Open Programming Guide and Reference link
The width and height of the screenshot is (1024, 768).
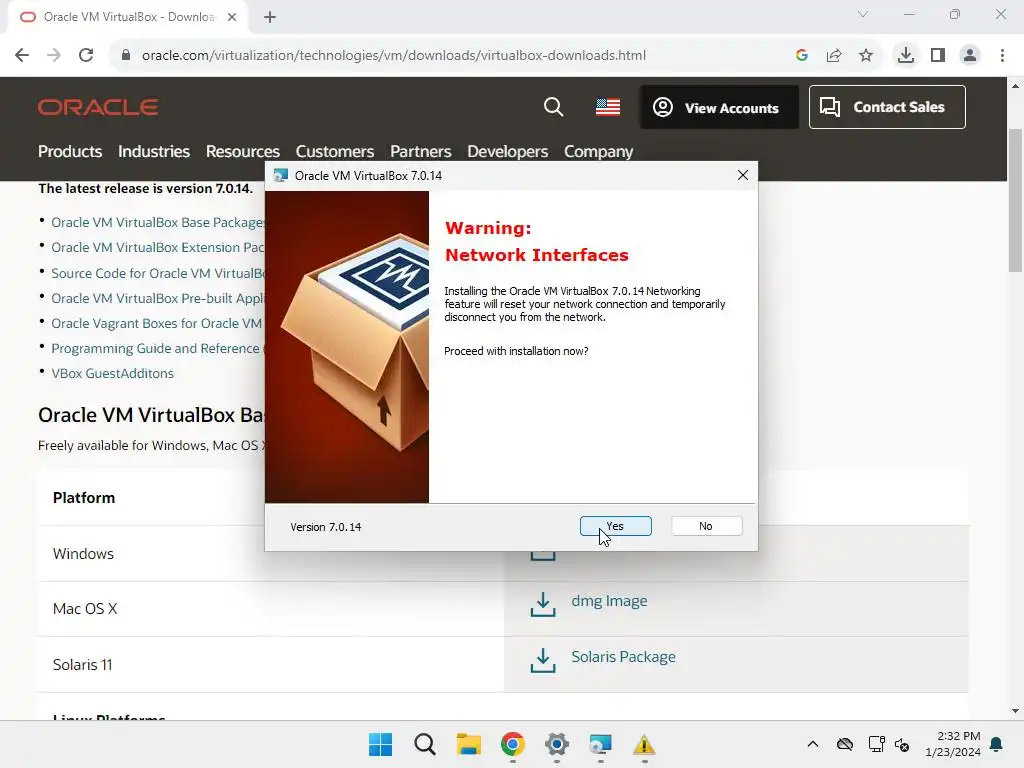pos(155,348)
